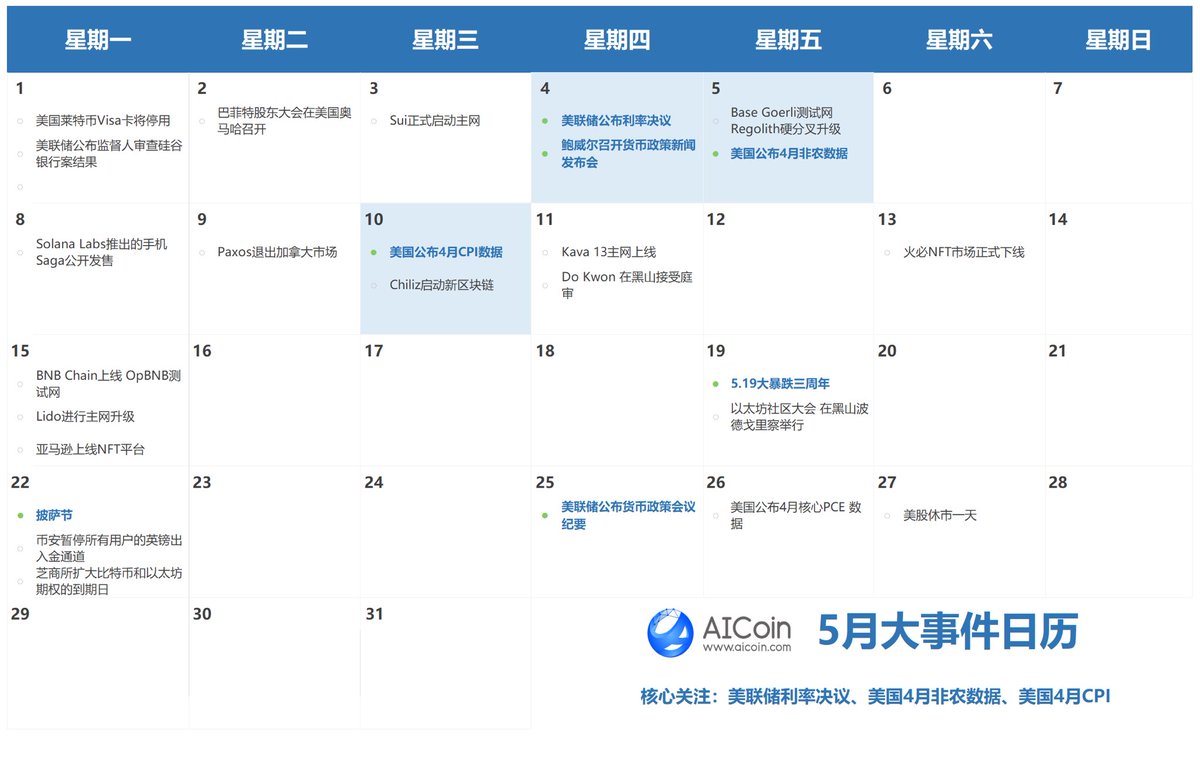Click event 芝商所扩大比特币和以太坊期权的到期日
This screenshot has width=1200, height=758.
[108, 581]
